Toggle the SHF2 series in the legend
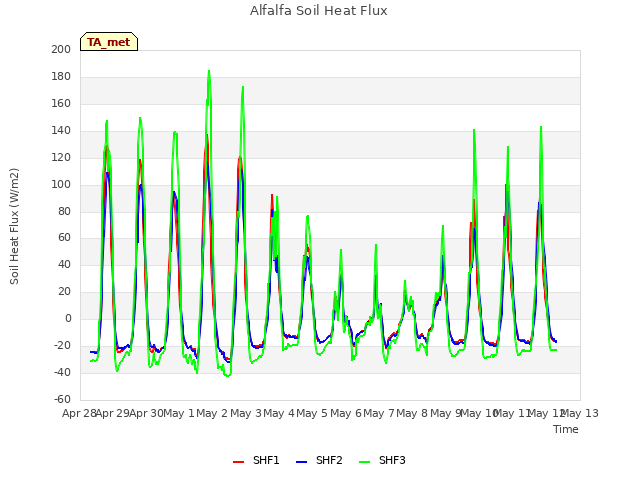This screenshot has height=480, width=640. (319, 460)
